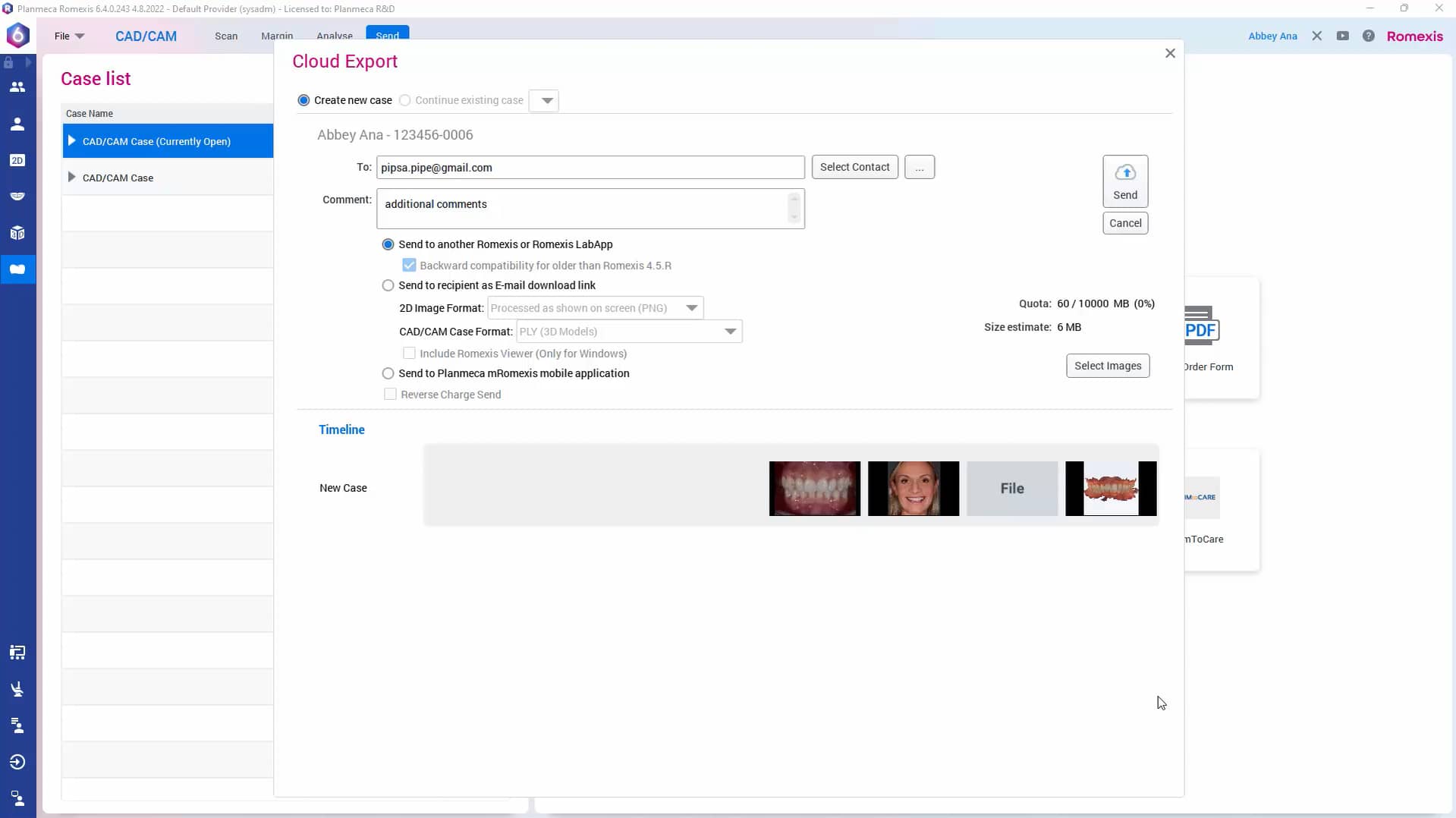Expand the CAD/CAM Case tree item
The width and height of the screenshot is (1456, 818).
(x=72, y=178)
